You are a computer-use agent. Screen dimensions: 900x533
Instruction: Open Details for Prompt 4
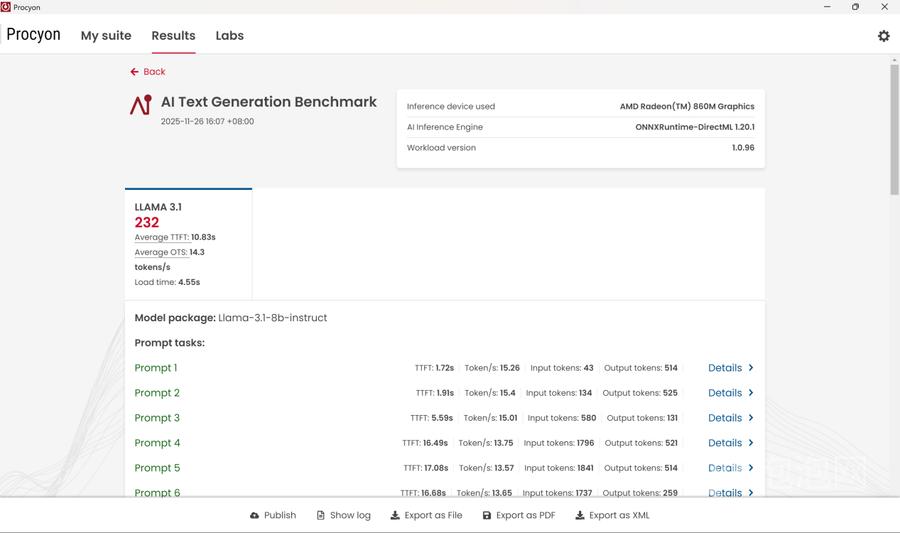tap(730, 443)
